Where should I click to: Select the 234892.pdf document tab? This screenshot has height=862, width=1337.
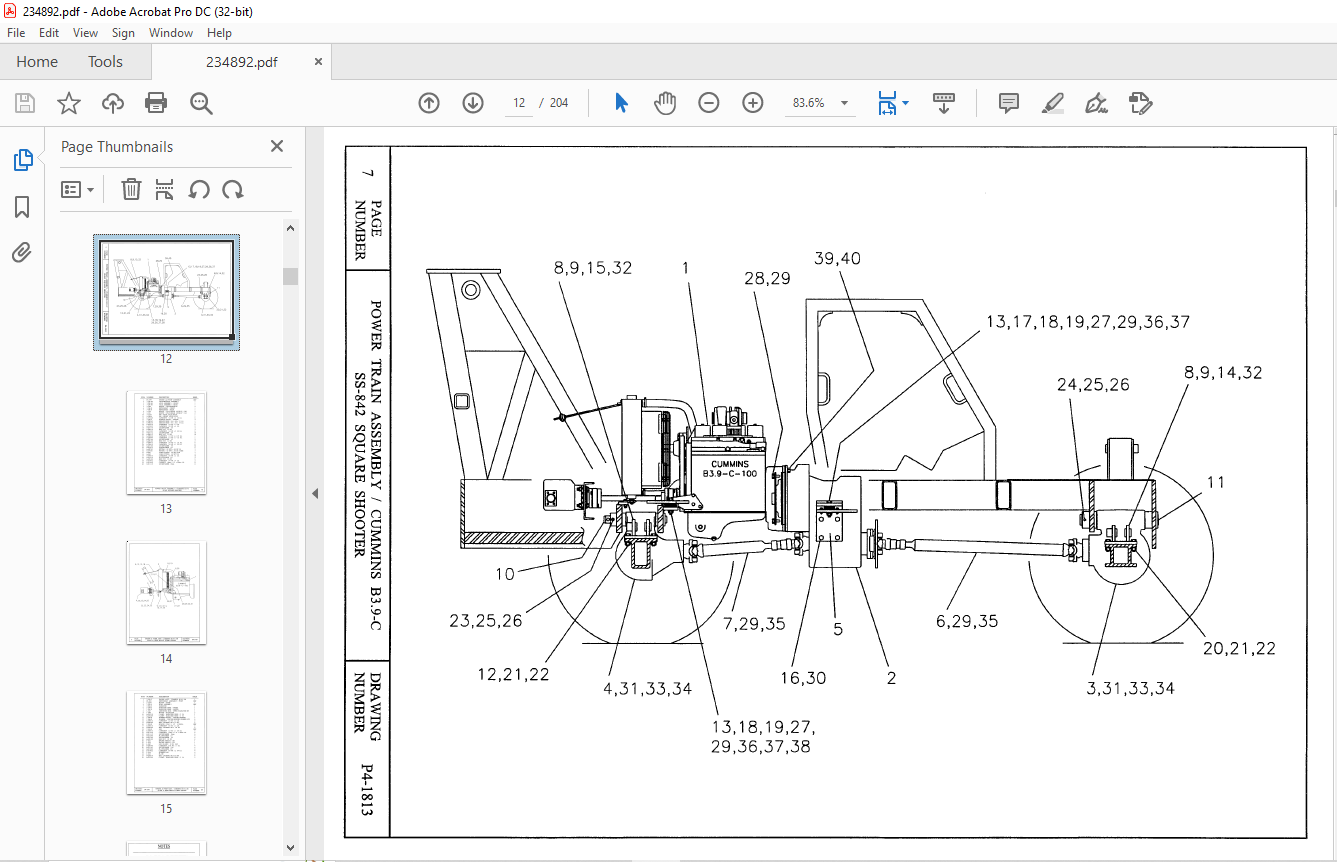pos(241,62)
